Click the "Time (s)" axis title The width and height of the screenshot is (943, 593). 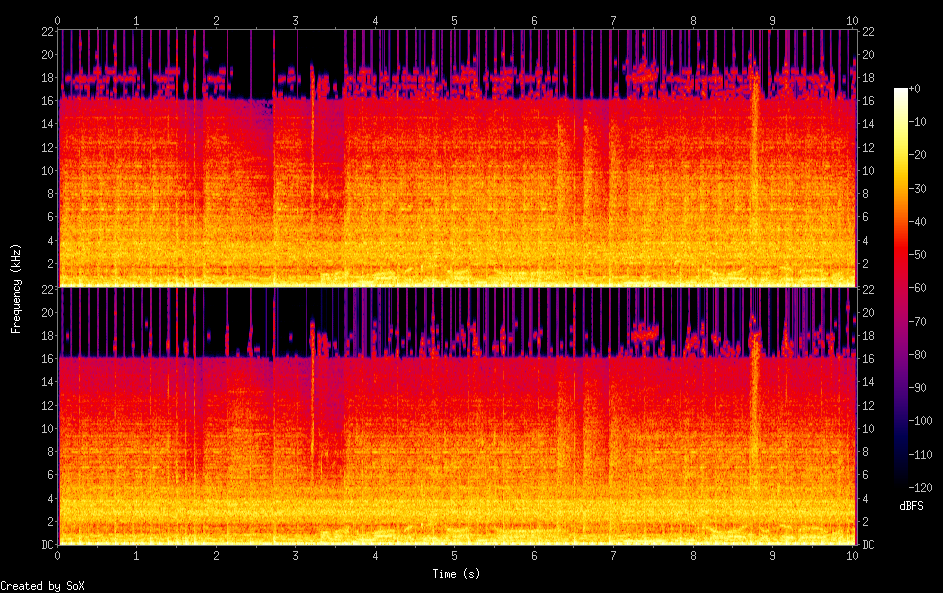(455, 574)
